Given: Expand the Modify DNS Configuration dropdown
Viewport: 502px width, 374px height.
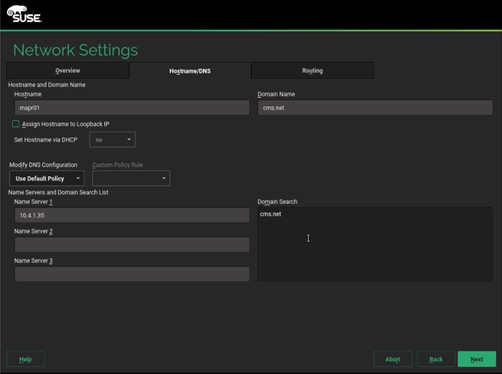Looking at the screenshot, I should (47, 179).
